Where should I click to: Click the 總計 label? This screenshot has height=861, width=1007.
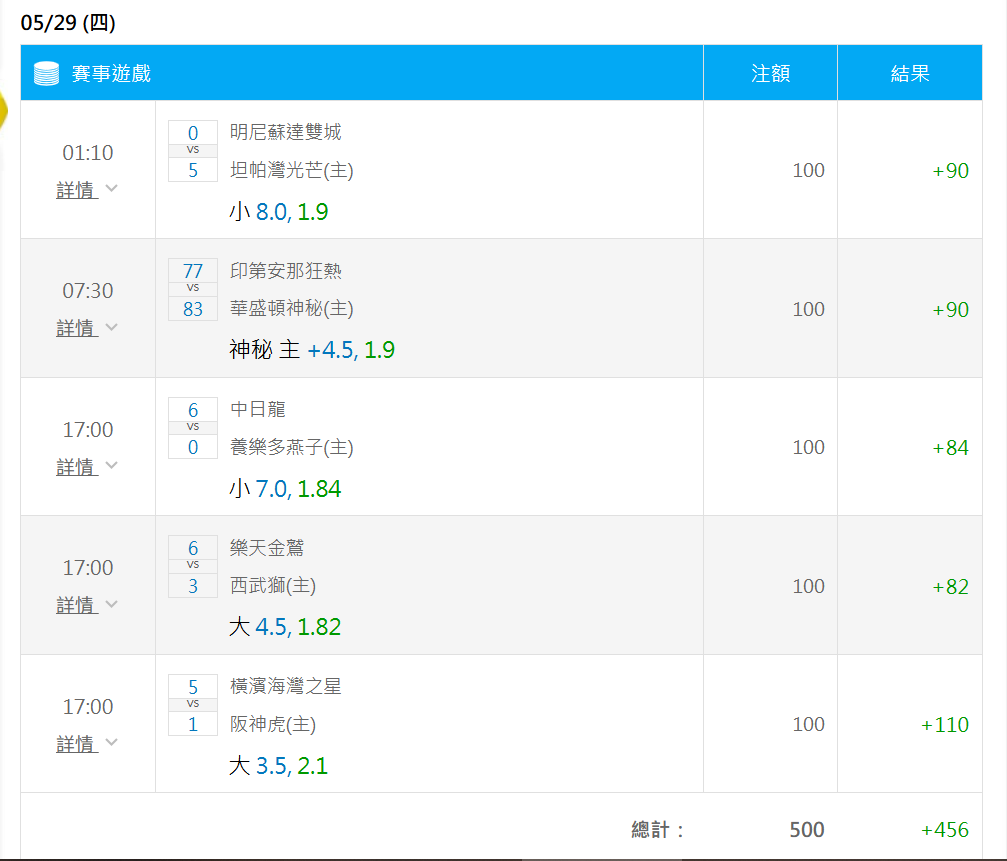[657, 830]
